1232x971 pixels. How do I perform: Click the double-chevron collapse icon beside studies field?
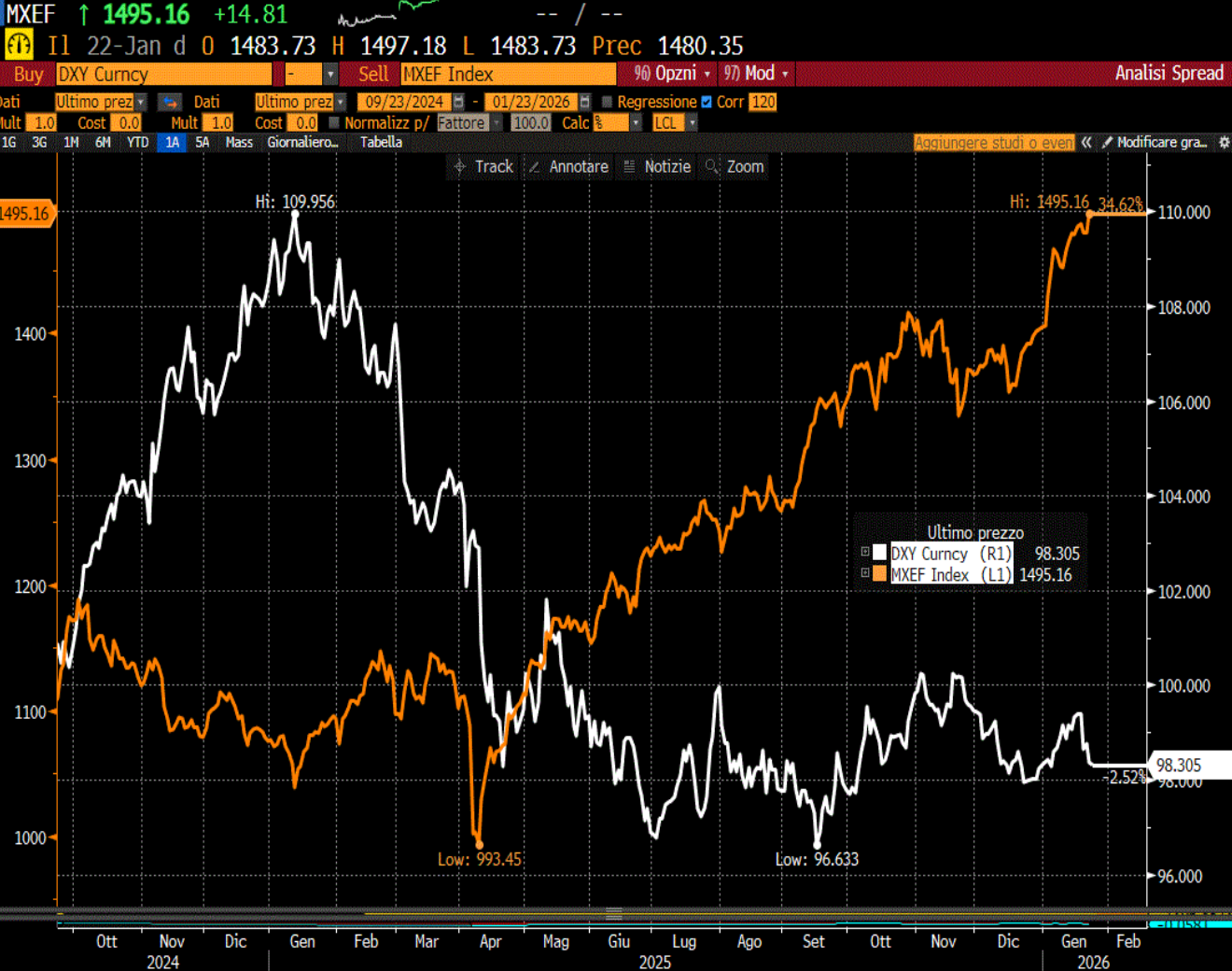pos(1086,142)
